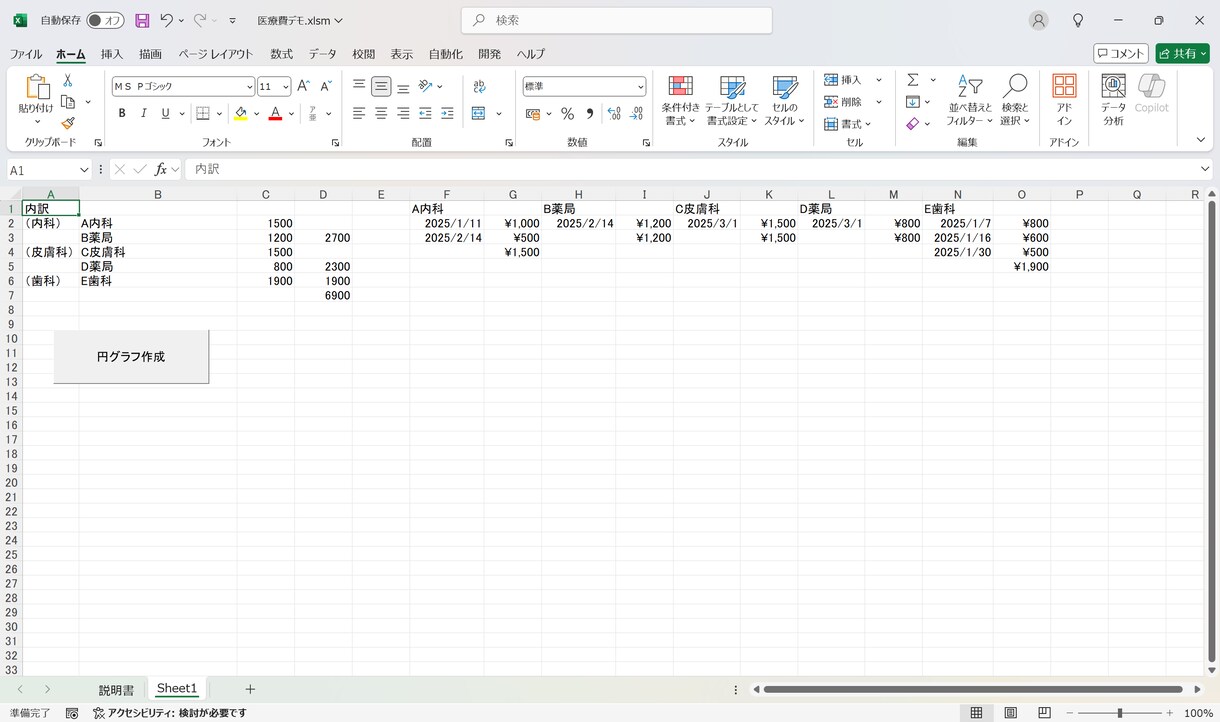The height and width of the screenshot is (722, 1220).
Task: Switch to the Data tab
Action: click(x=322, y=54)
